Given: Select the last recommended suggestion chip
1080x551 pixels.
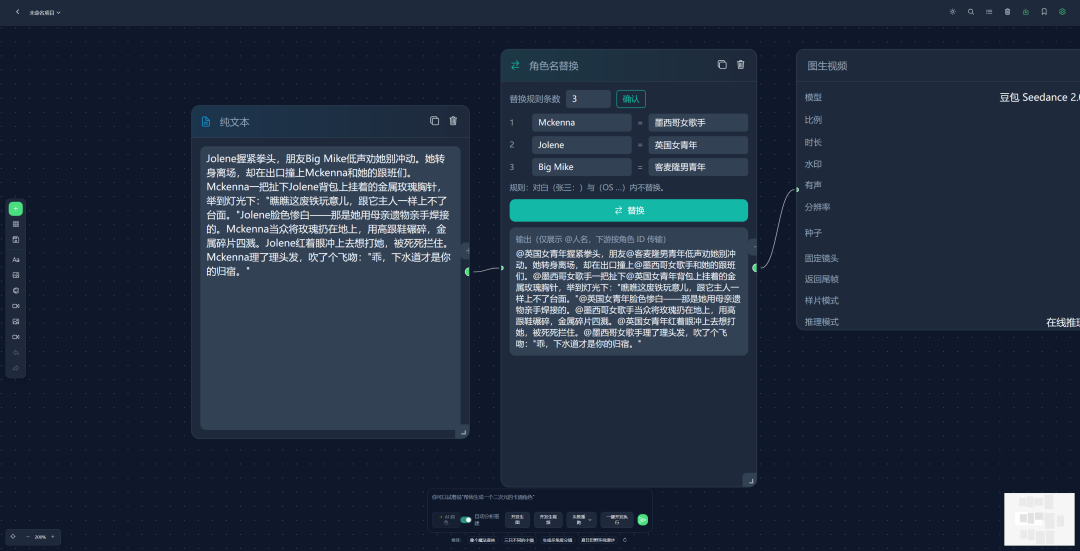Looking at the screenshot, I should [x=597, y=540].
